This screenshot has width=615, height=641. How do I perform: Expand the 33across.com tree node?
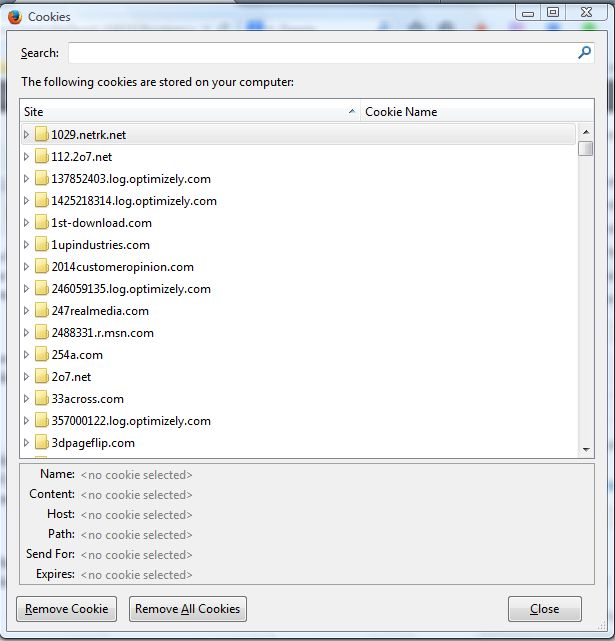26,399
